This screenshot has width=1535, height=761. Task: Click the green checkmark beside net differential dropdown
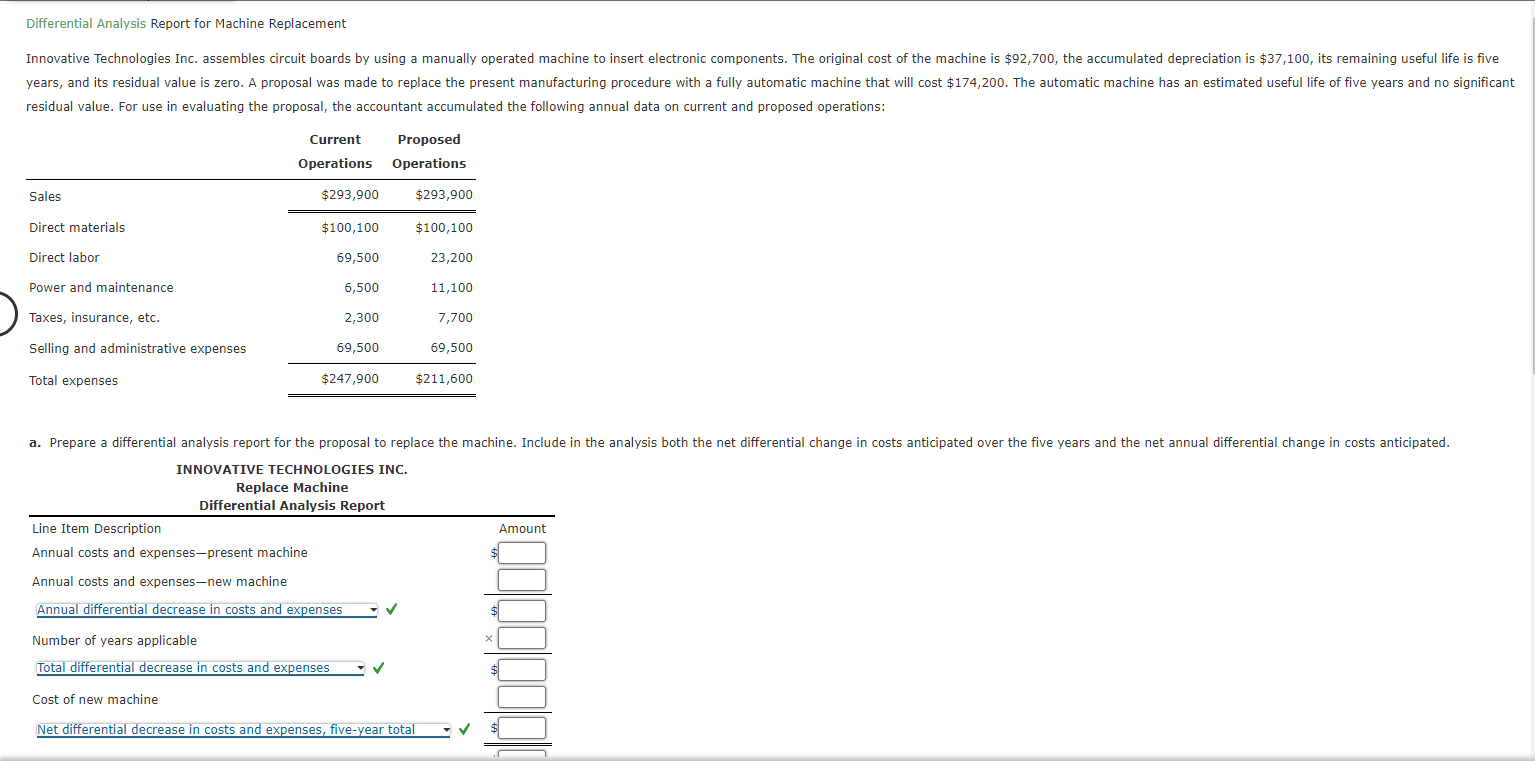tap(463, 729)
